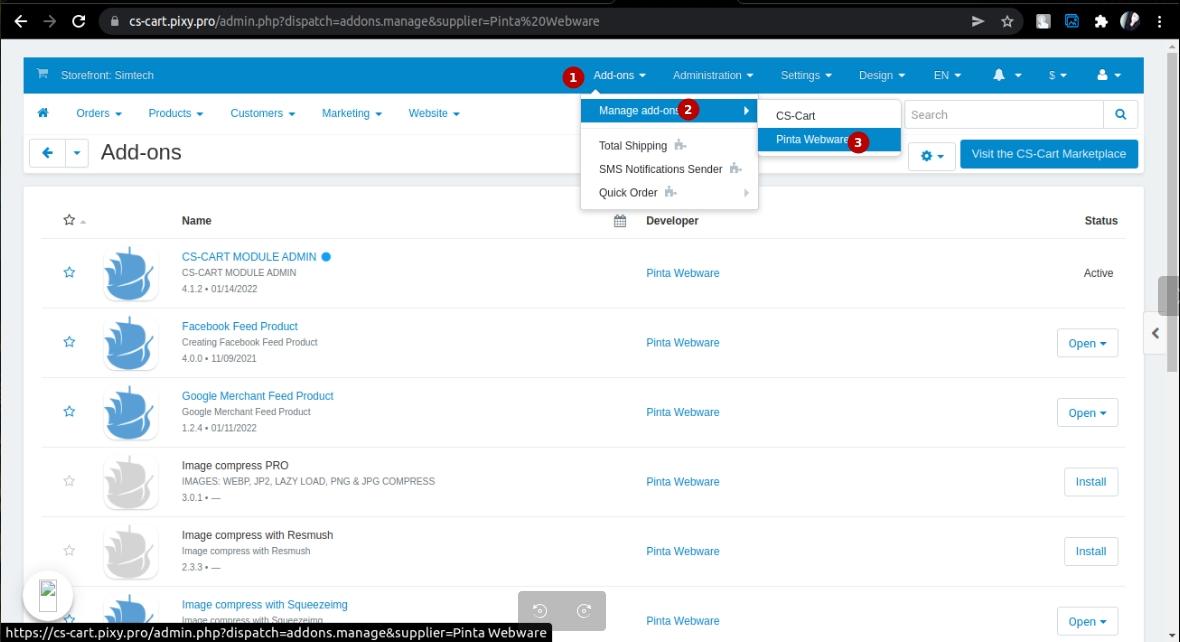Click the Google Merchant Feed Product logo

pos(129,412)
